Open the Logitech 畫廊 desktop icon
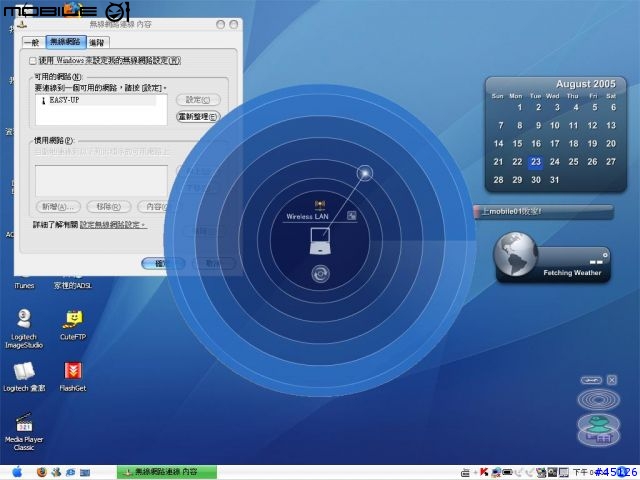This screenshot has width=640, height=480. [x=24, y=377]
